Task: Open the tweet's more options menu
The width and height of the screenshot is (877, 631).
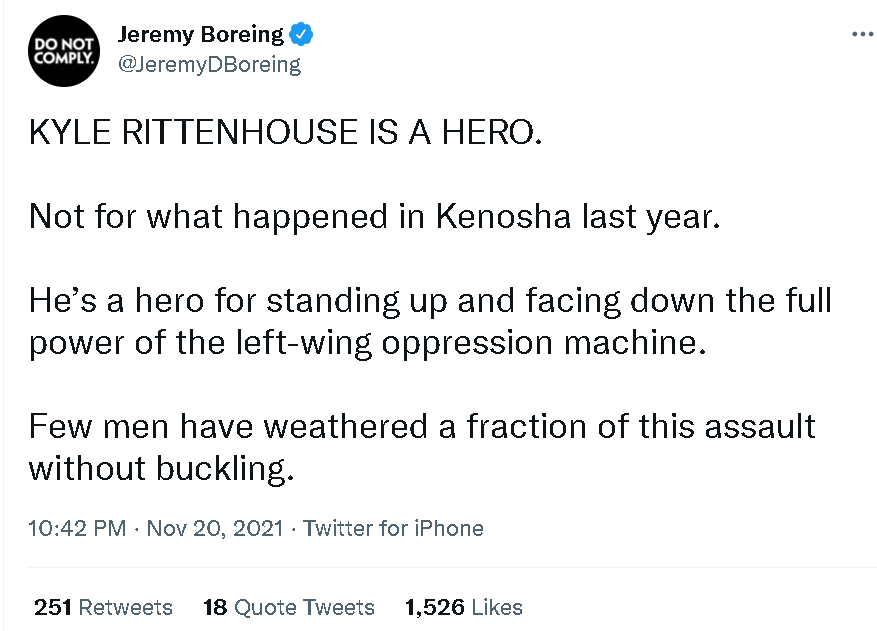Action: point(861,34)
